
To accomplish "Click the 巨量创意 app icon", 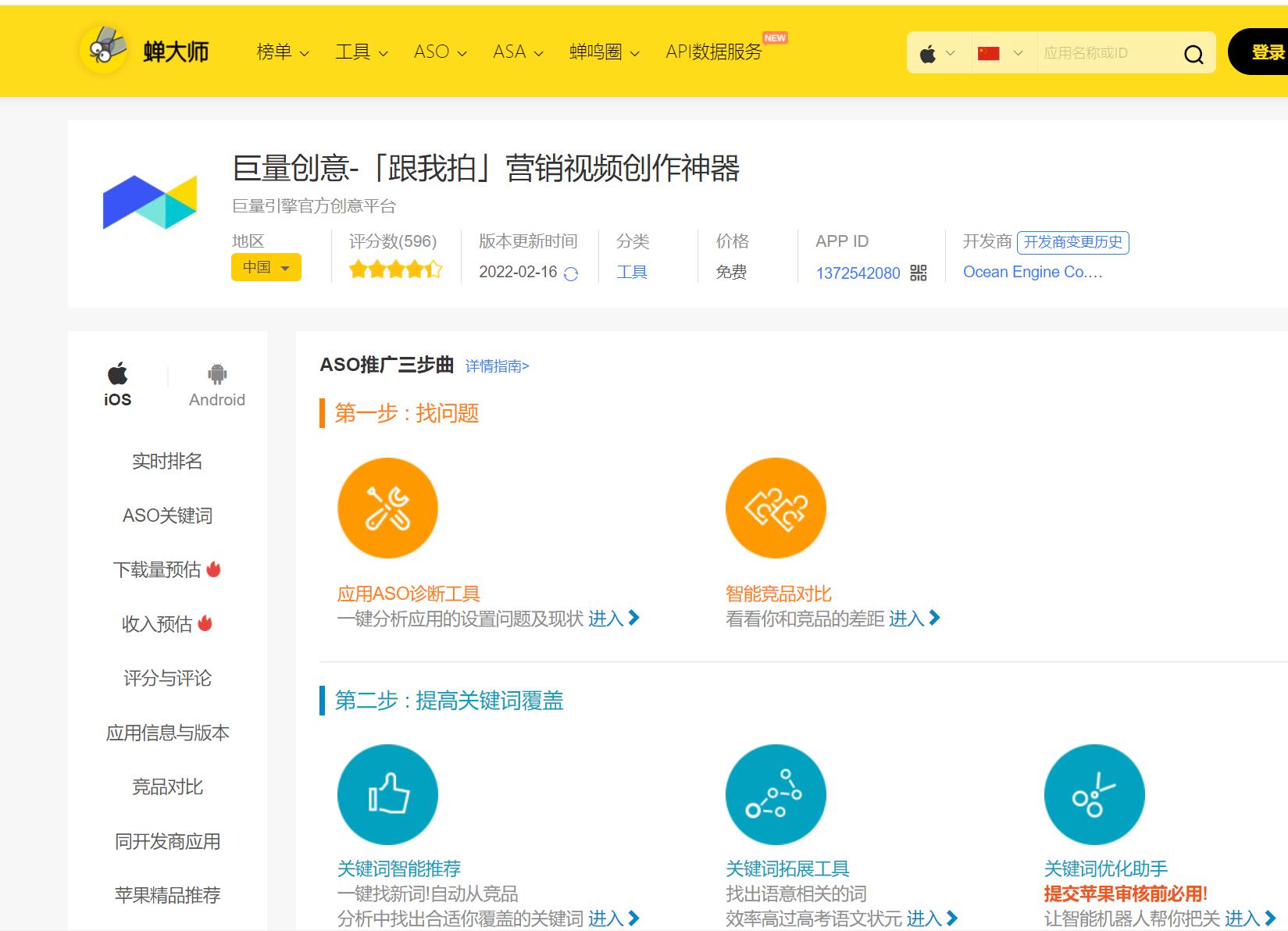I will tap(150, 202).
